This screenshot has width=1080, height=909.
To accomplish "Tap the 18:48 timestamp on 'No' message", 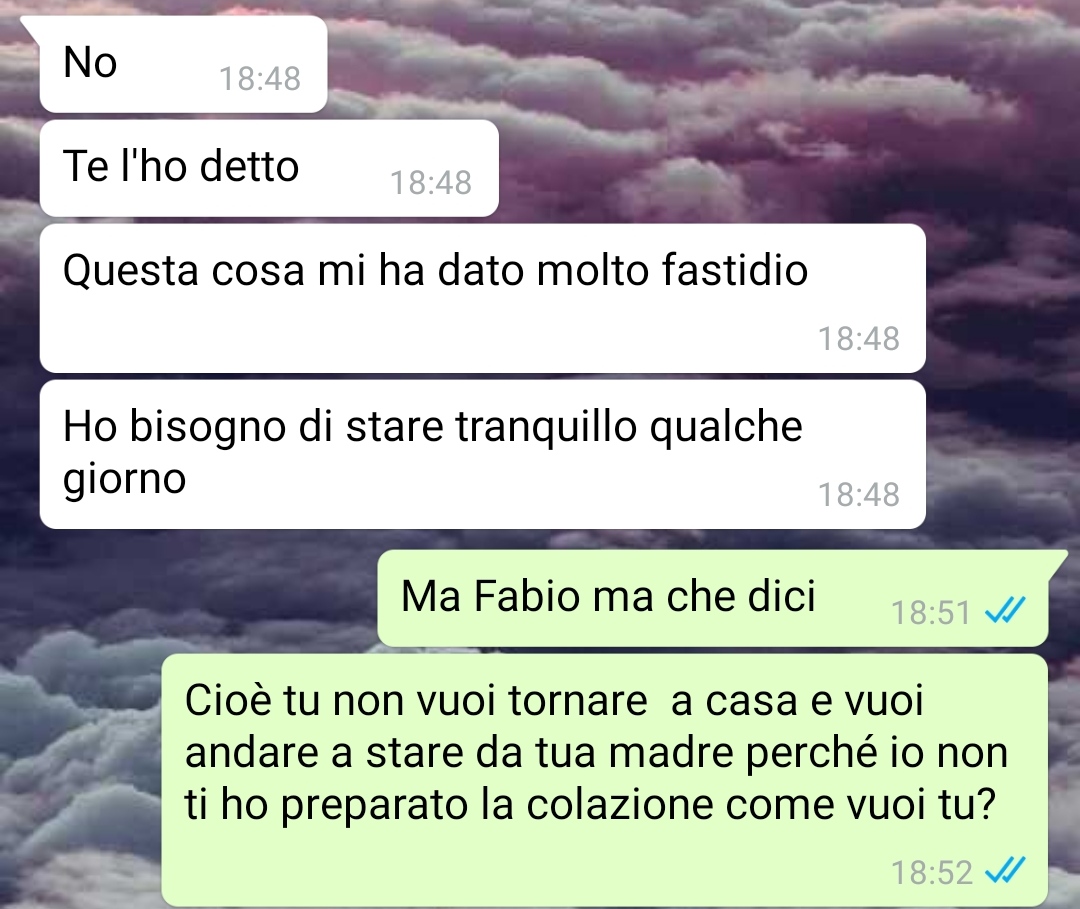I will tap(260, 79).
